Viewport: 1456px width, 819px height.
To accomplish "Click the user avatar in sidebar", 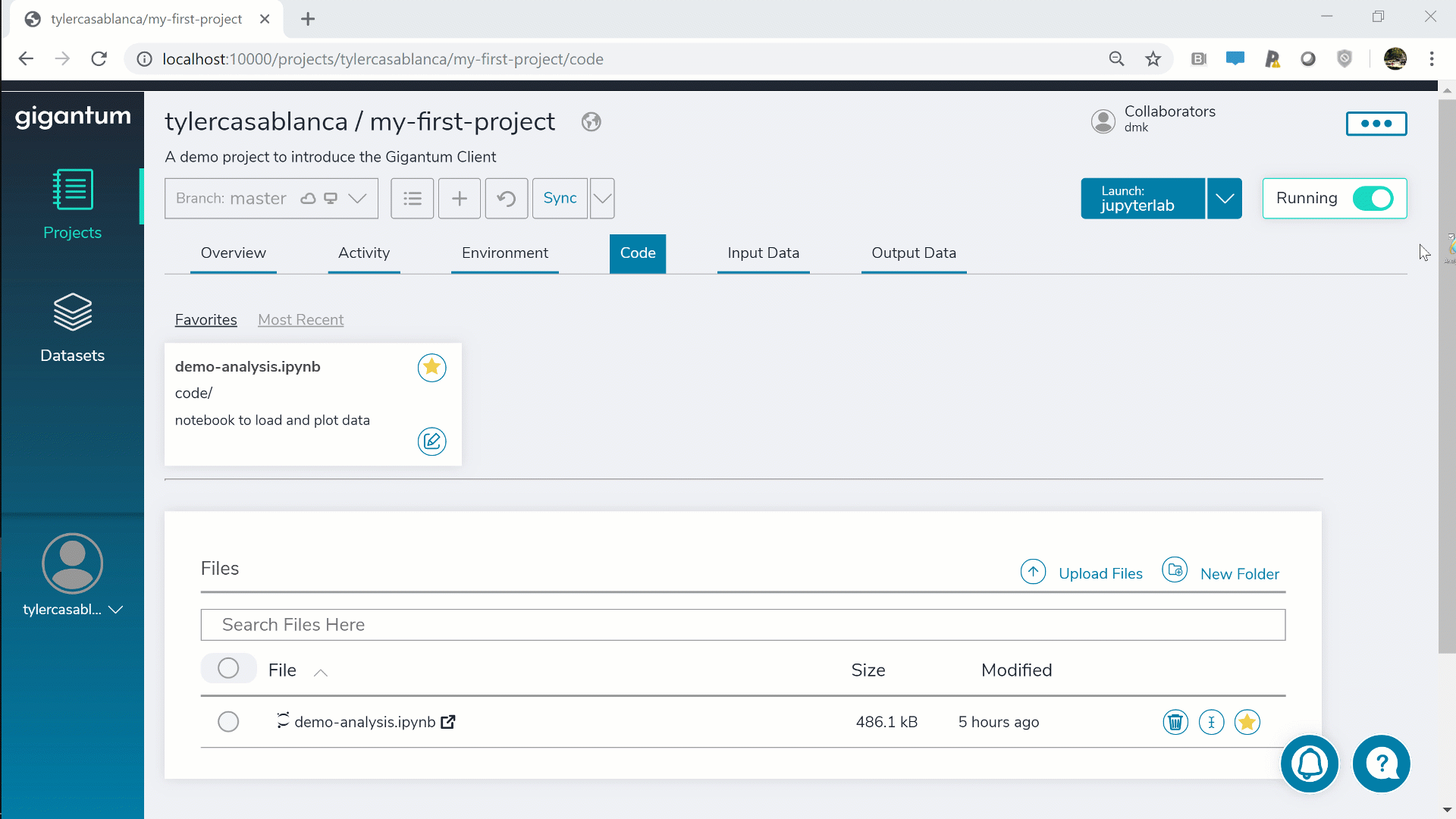I will [72, 563].
